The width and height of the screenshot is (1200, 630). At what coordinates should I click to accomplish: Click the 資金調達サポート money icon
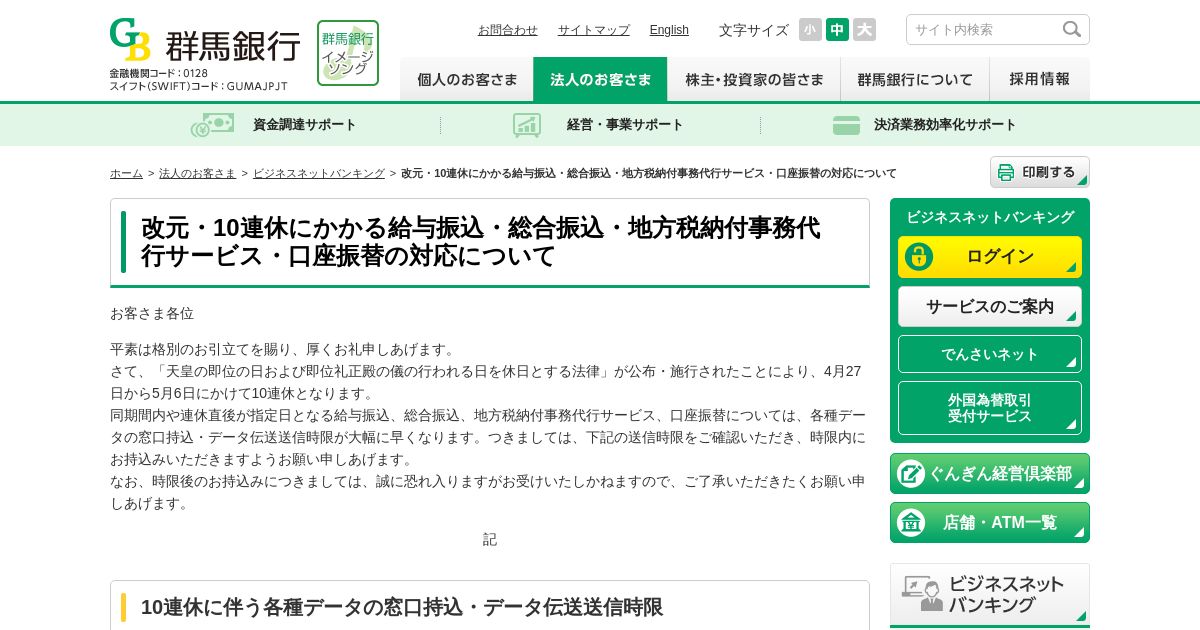[212, 125]
